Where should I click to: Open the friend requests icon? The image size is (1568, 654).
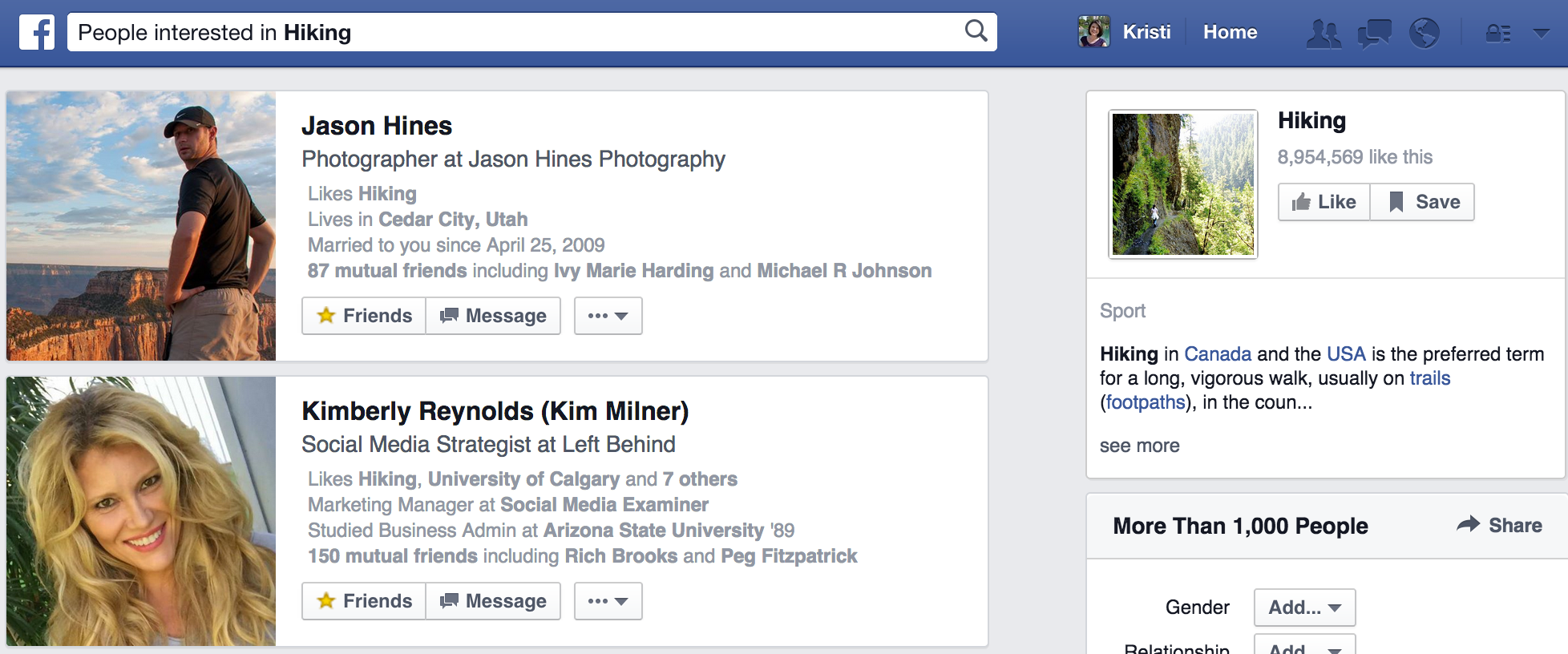click(x=1324, y=33)
